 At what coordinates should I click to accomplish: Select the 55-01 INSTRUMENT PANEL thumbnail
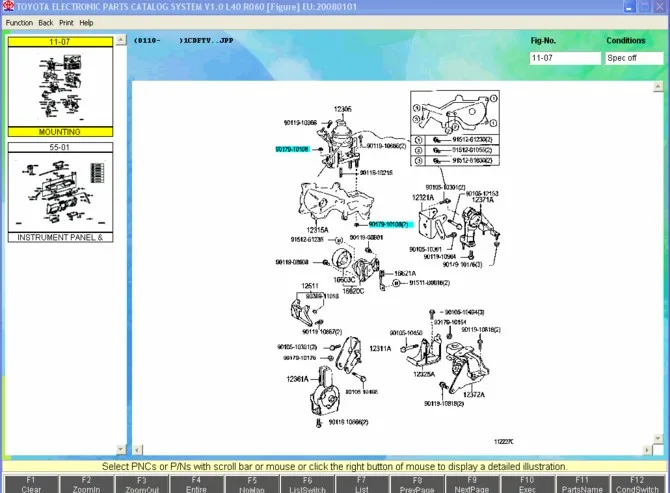point(60,192)
